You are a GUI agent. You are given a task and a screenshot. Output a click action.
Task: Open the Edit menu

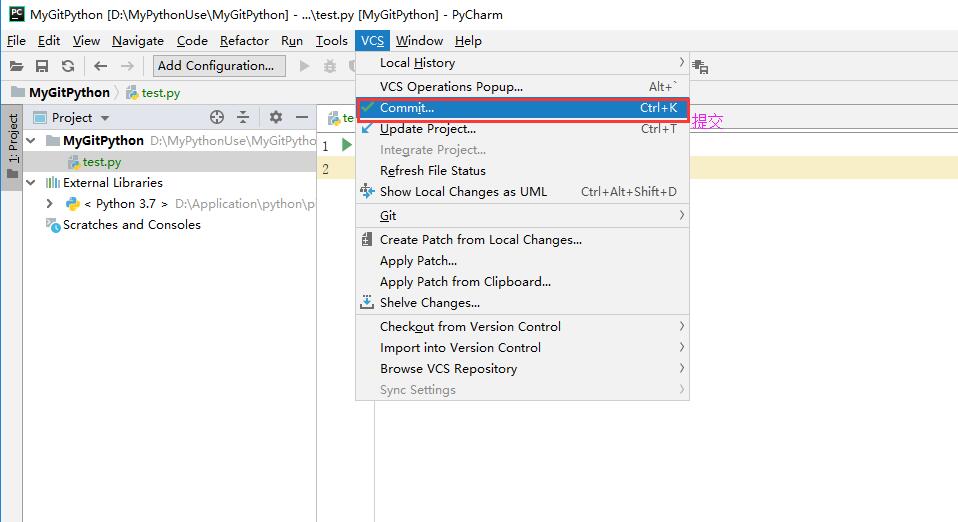point(49,40)
